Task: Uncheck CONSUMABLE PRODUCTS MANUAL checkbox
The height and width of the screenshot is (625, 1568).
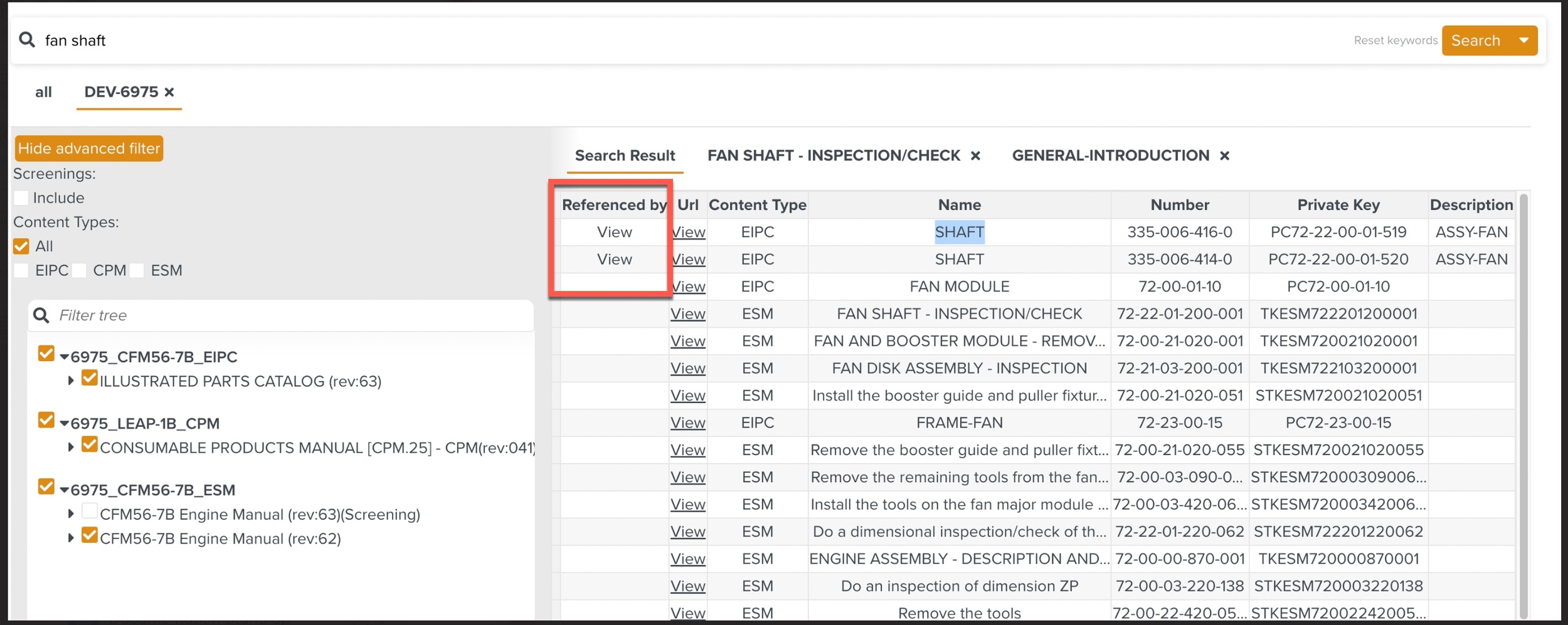Action: [x=90, y=444]
